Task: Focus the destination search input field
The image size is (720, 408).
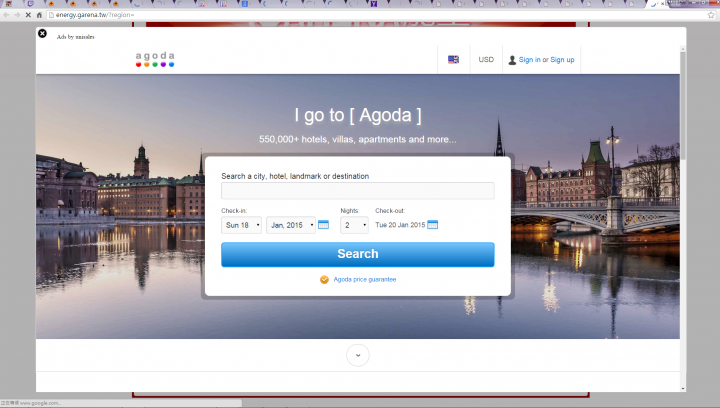Action: pyautogui.click(x=358, y=190)
